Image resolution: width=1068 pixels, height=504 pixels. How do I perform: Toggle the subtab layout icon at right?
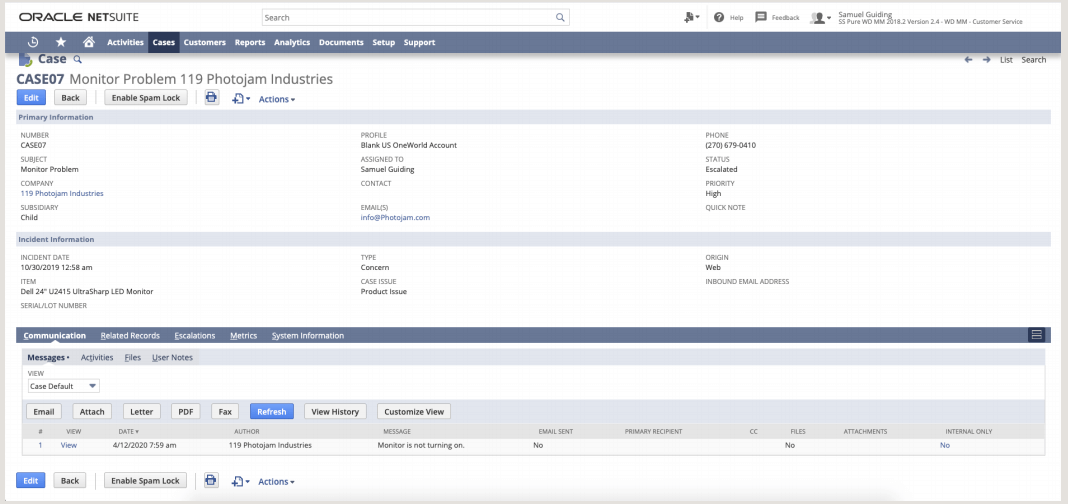(x=1037, y=335)
